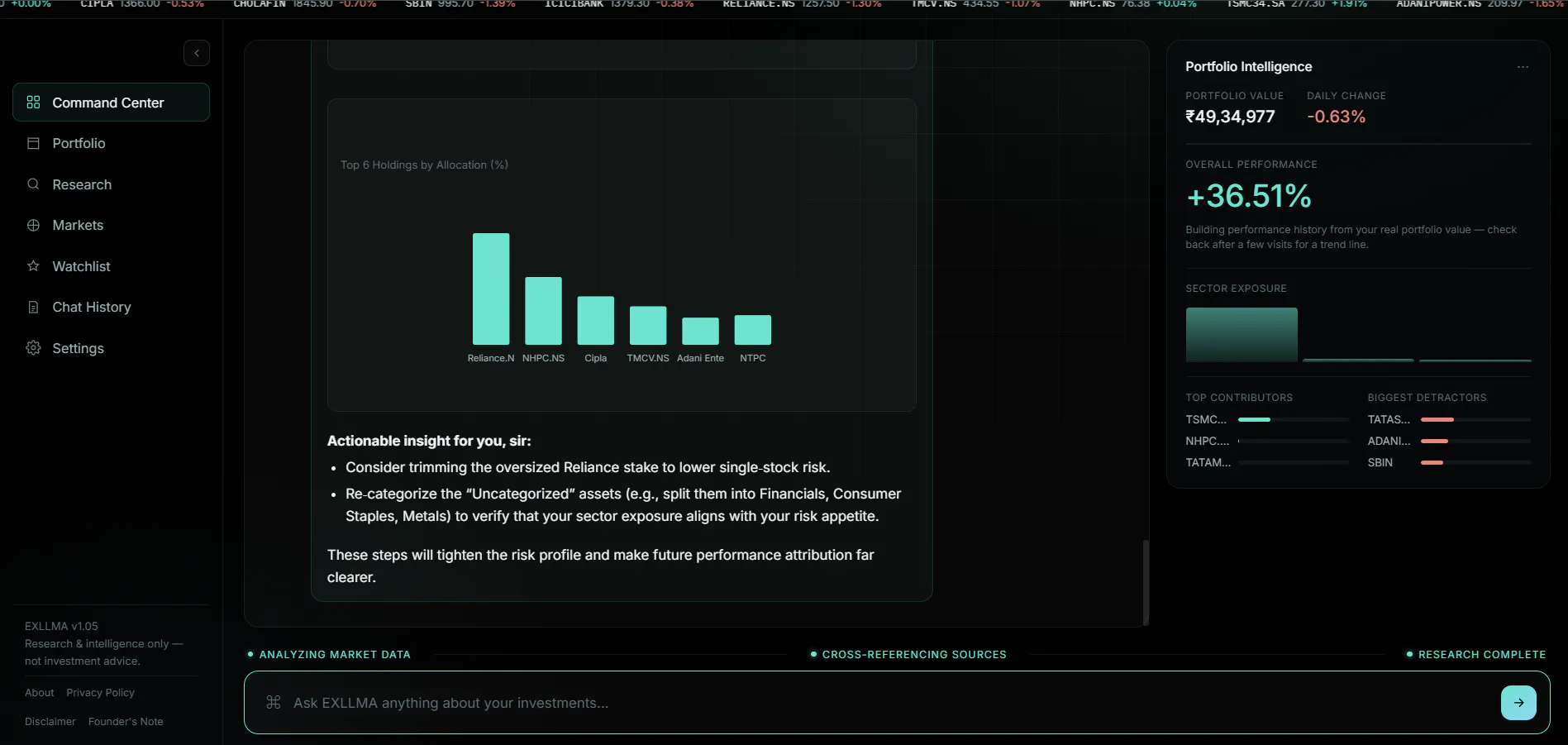Open Settings from the sidebar
This screenshot has width=1568, height=745.
[x=111, y=348]
